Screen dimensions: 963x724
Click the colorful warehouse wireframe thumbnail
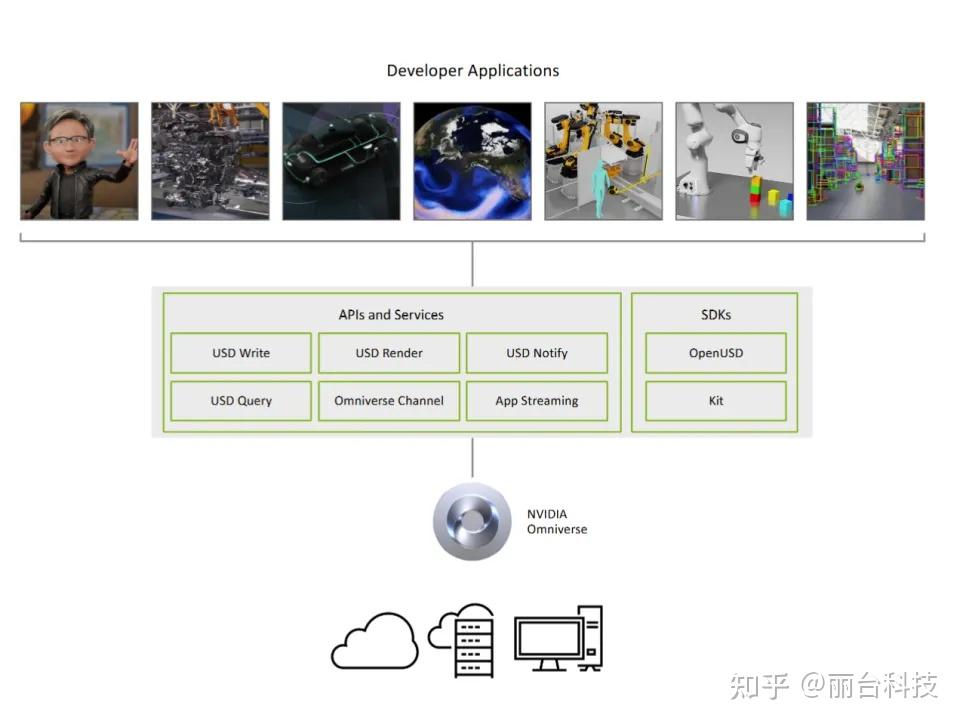(x=865, y=160)
